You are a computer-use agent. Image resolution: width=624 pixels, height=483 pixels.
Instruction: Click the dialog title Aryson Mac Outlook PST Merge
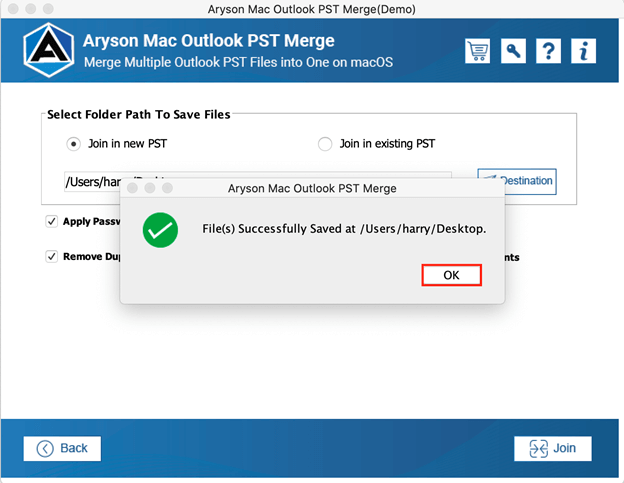click(312, 188)
